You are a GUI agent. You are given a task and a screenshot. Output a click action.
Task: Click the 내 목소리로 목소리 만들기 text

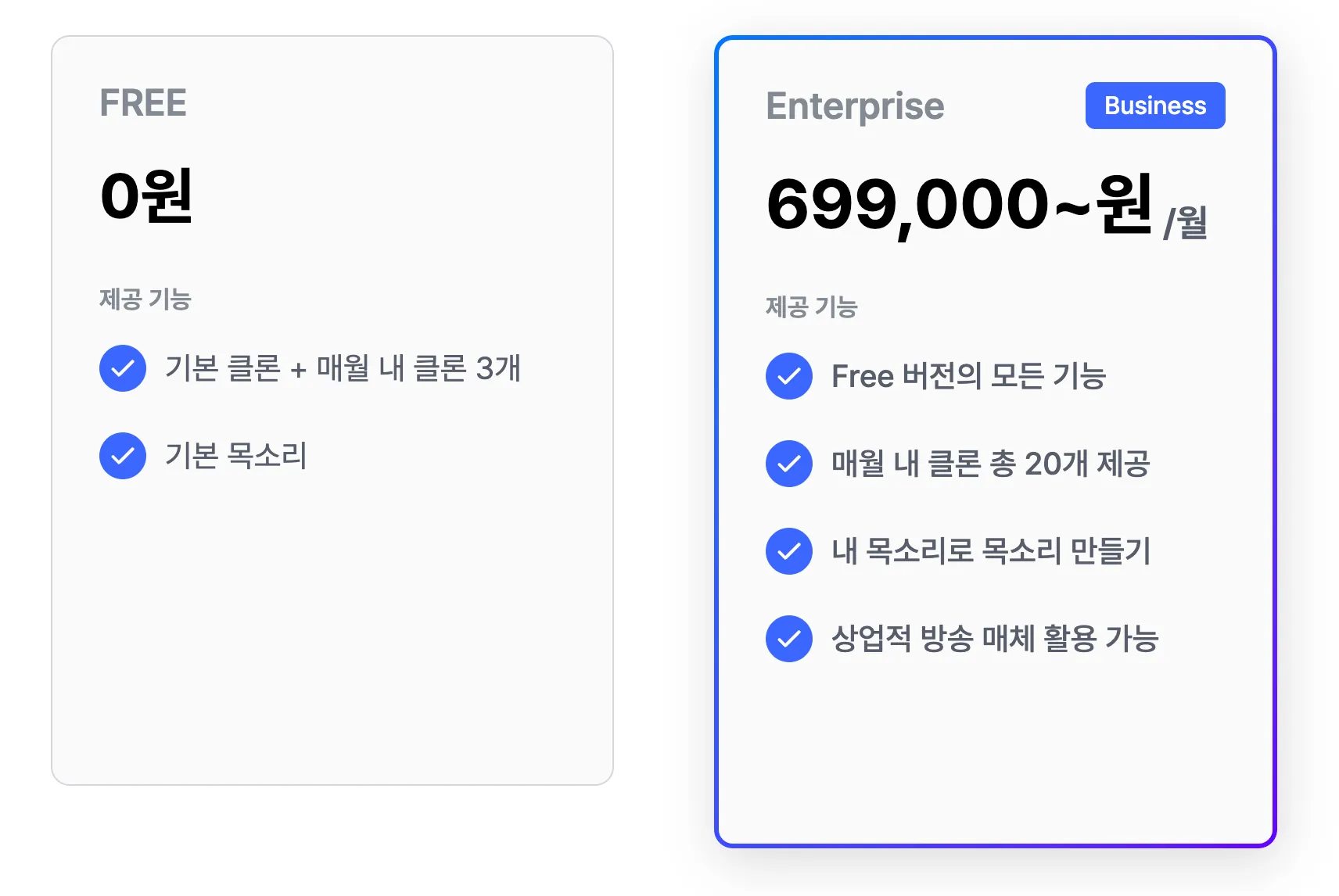[x=991, y=551]
